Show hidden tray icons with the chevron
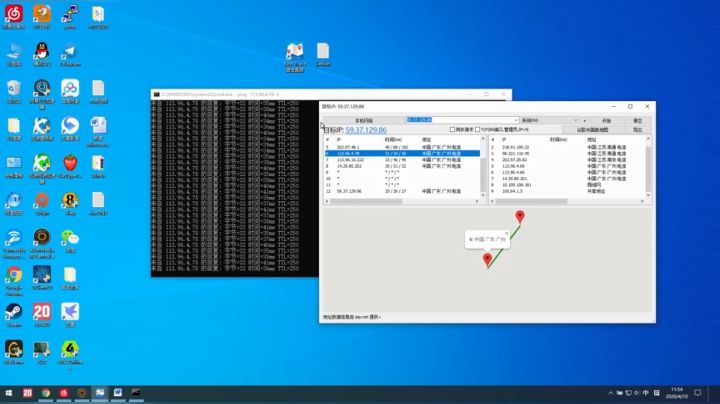 610,393
